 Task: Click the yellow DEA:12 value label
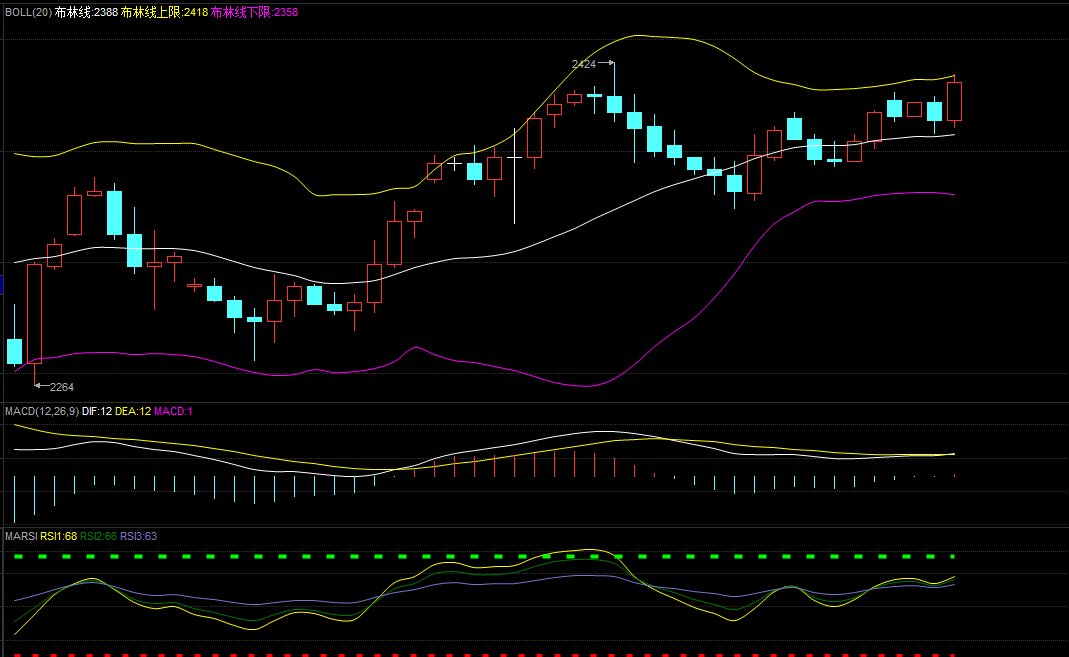pos(133,411)
